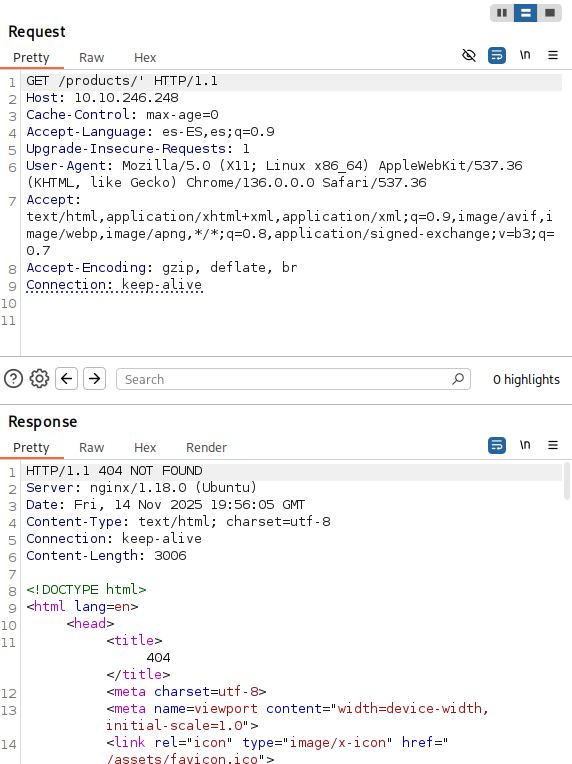Open the Response Render tab

click(x=207, y=447)
